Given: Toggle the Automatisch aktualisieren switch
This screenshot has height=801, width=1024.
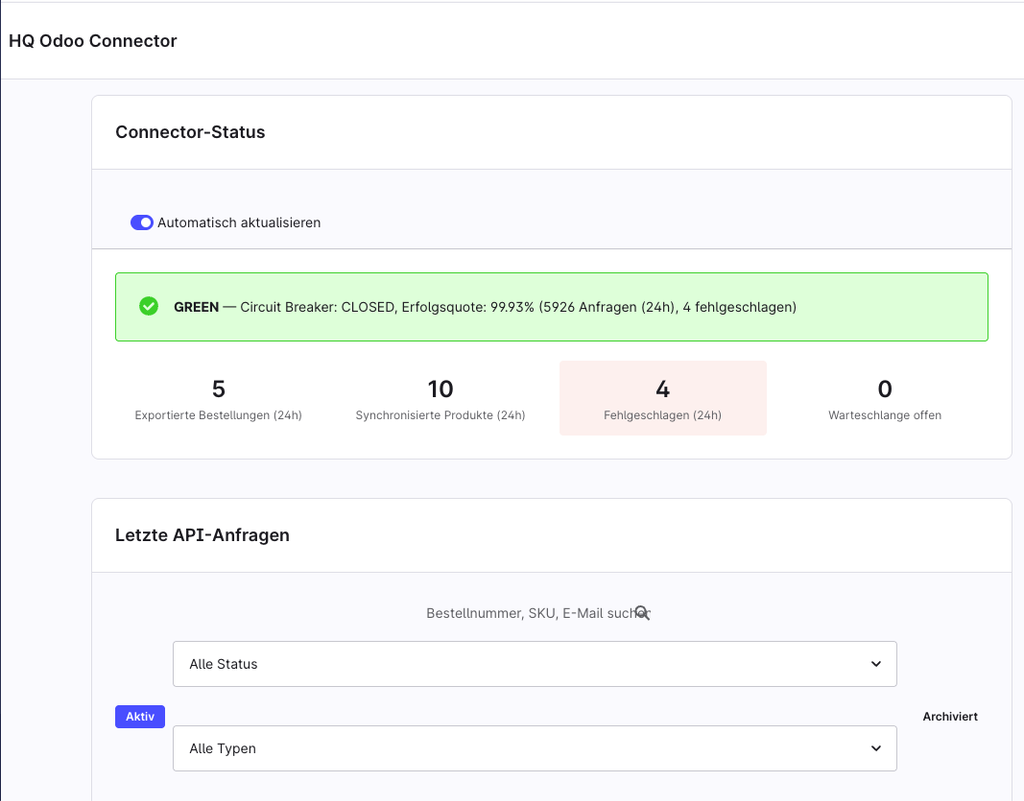Looking at the screenshot, I should [142, 223].
